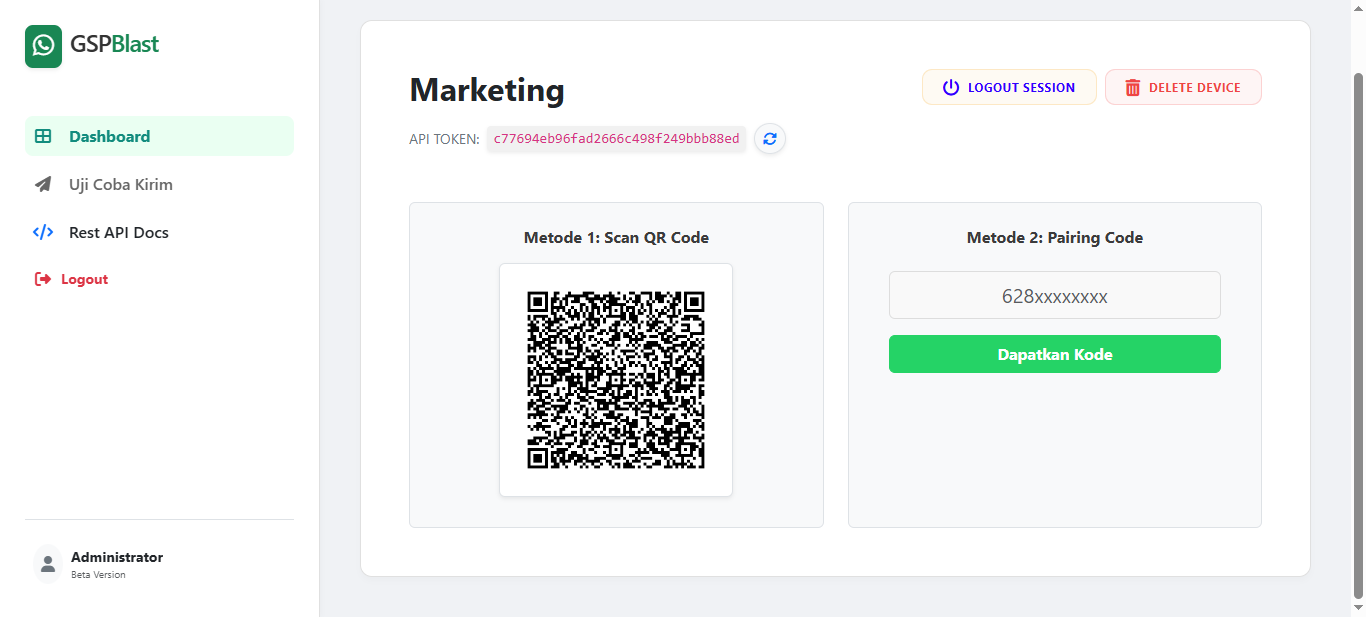The height and width of the screenshot is (617, 1366).
Task: Click the Dapatkan Kode button
Action: pos(1054,354)
